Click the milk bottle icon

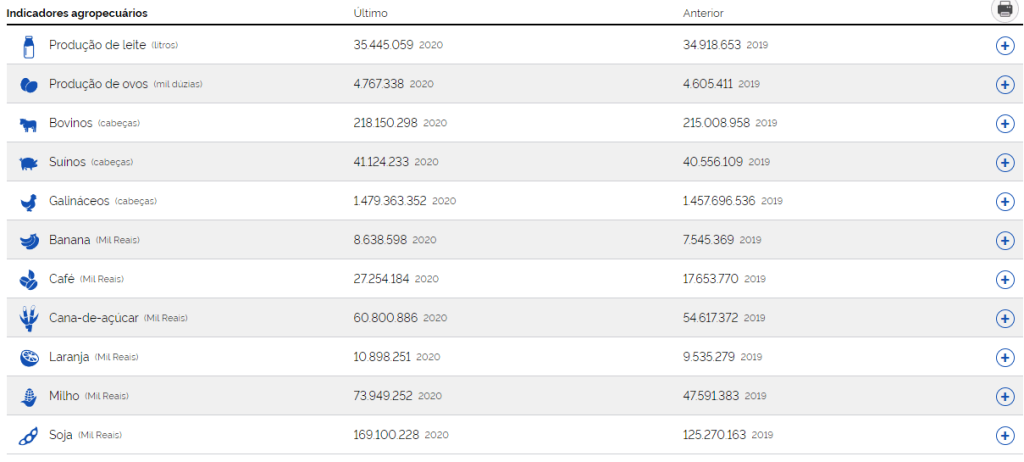click(x=28, y=46)
